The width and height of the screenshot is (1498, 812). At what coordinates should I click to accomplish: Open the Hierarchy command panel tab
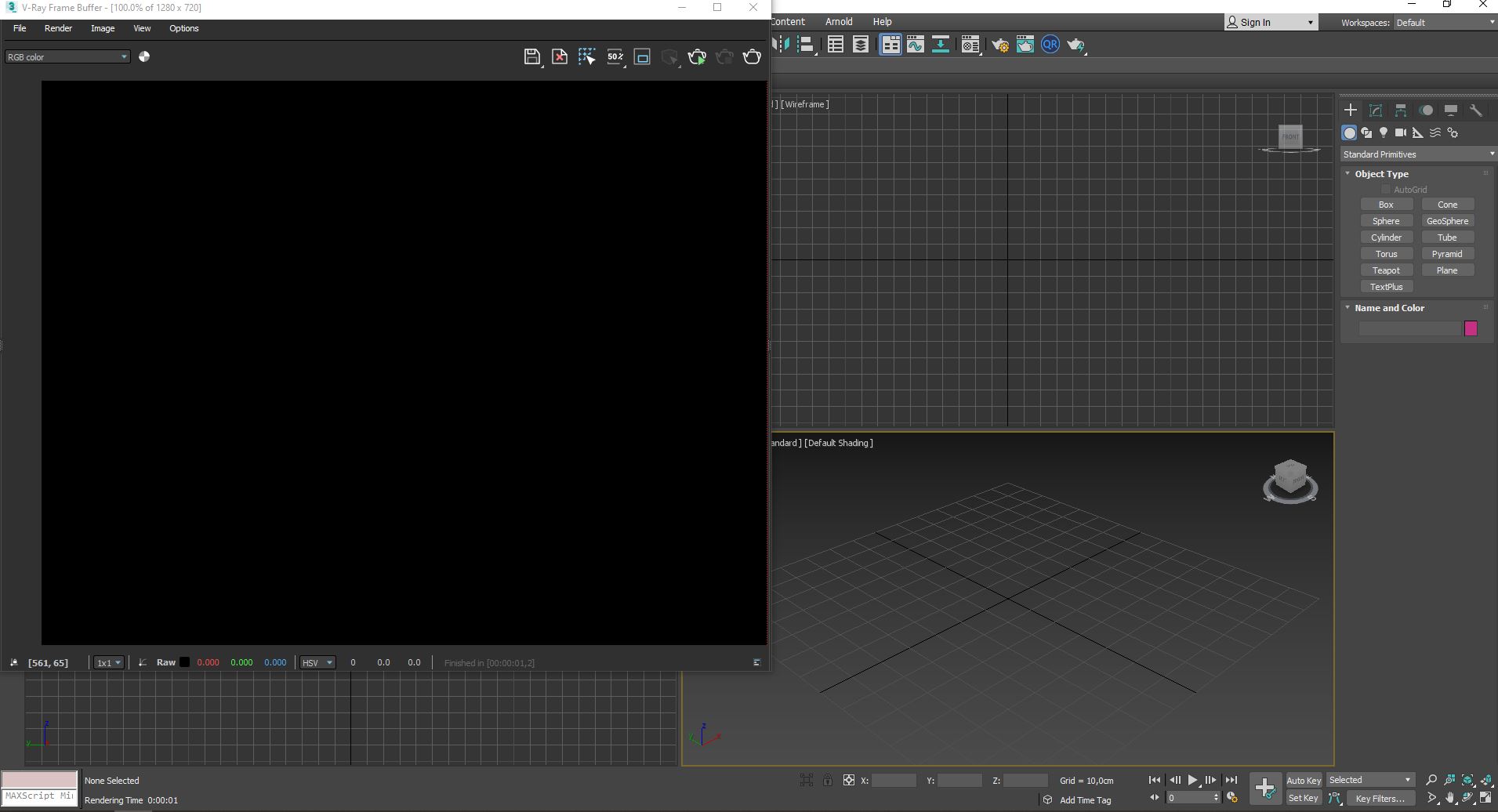[x=1401, y=111]
